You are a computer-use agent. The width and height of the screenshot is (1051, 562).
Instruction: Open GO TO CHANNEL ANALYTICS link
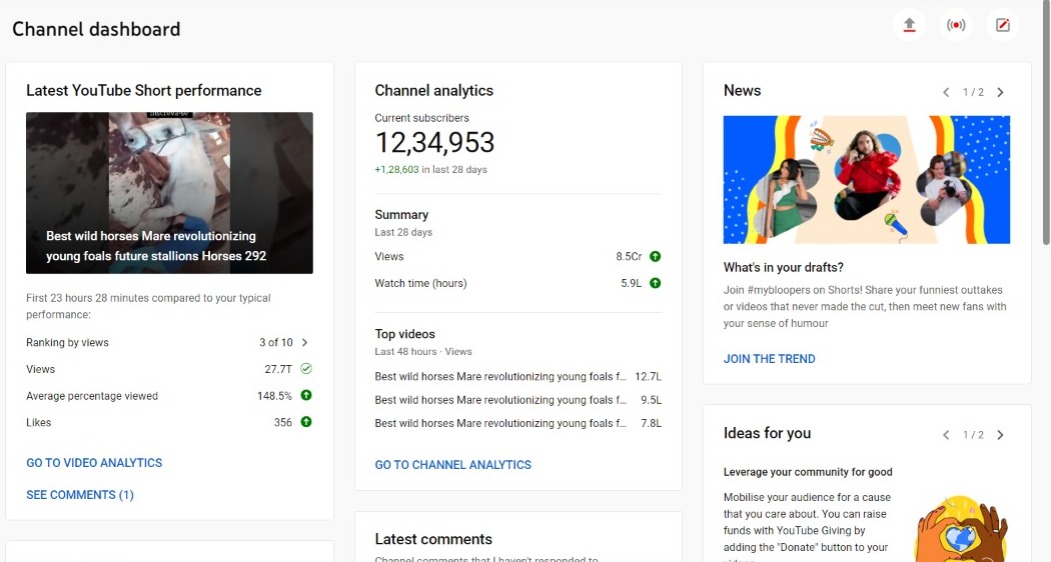[453, 465]
